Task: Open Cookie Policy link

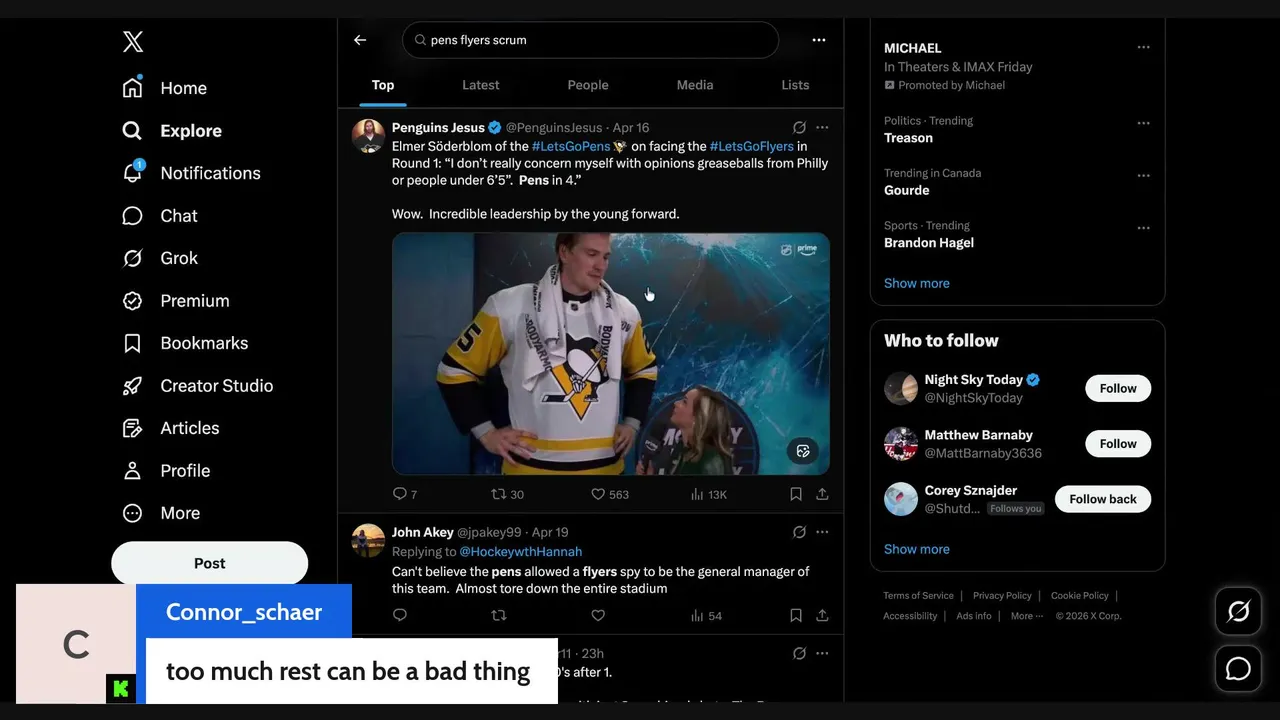Action: pyautogui.click(x=1080, y=596)
